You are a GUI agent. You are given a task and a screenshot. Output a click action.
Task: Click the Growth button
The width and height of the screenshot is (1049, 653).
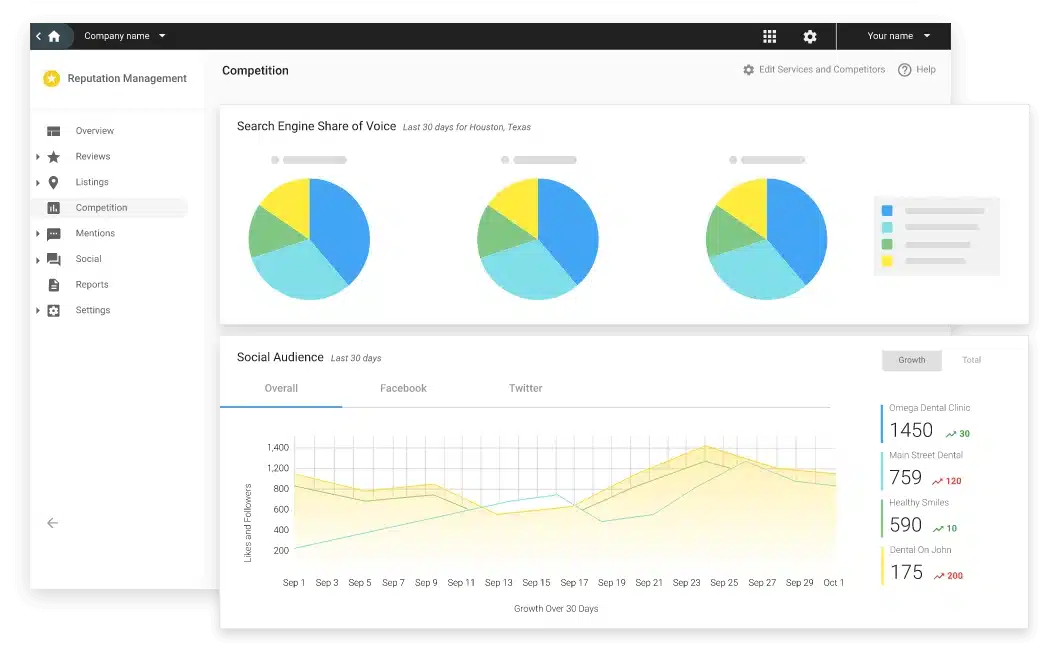point(911,360)
